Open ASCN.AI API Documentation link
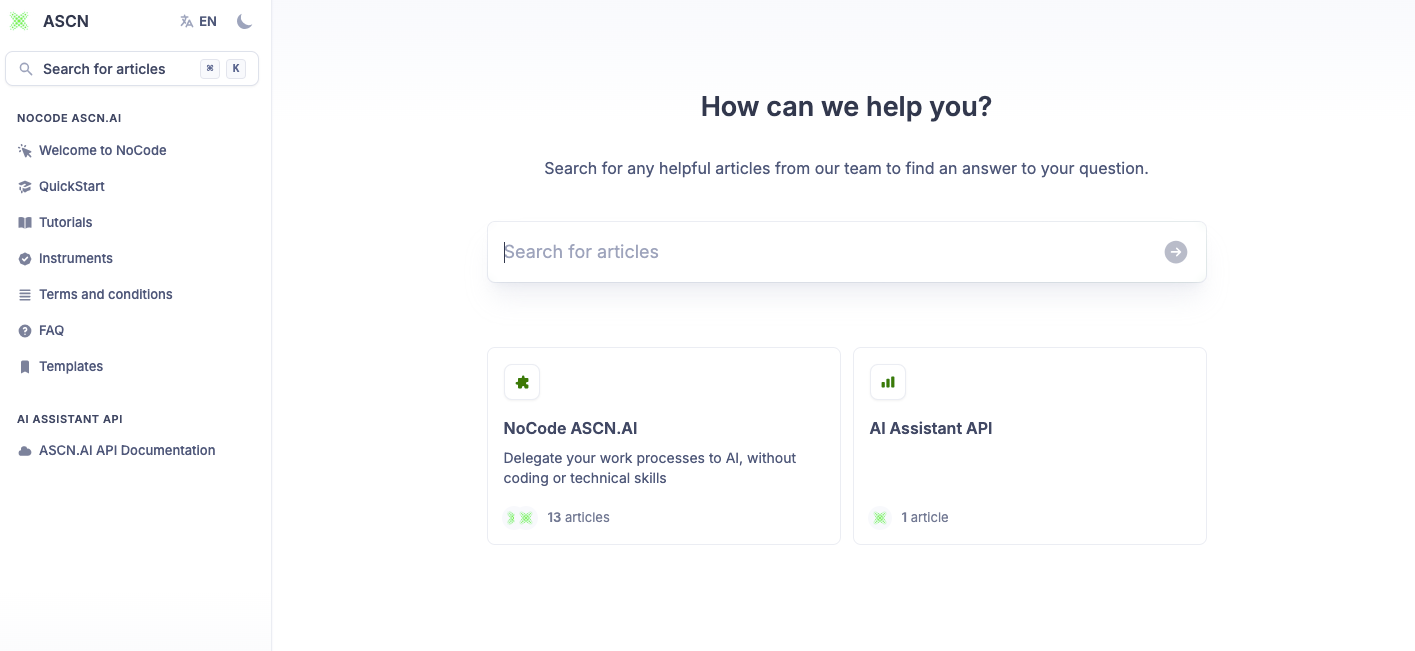The image size is (1415, 651). click(127, 450)
